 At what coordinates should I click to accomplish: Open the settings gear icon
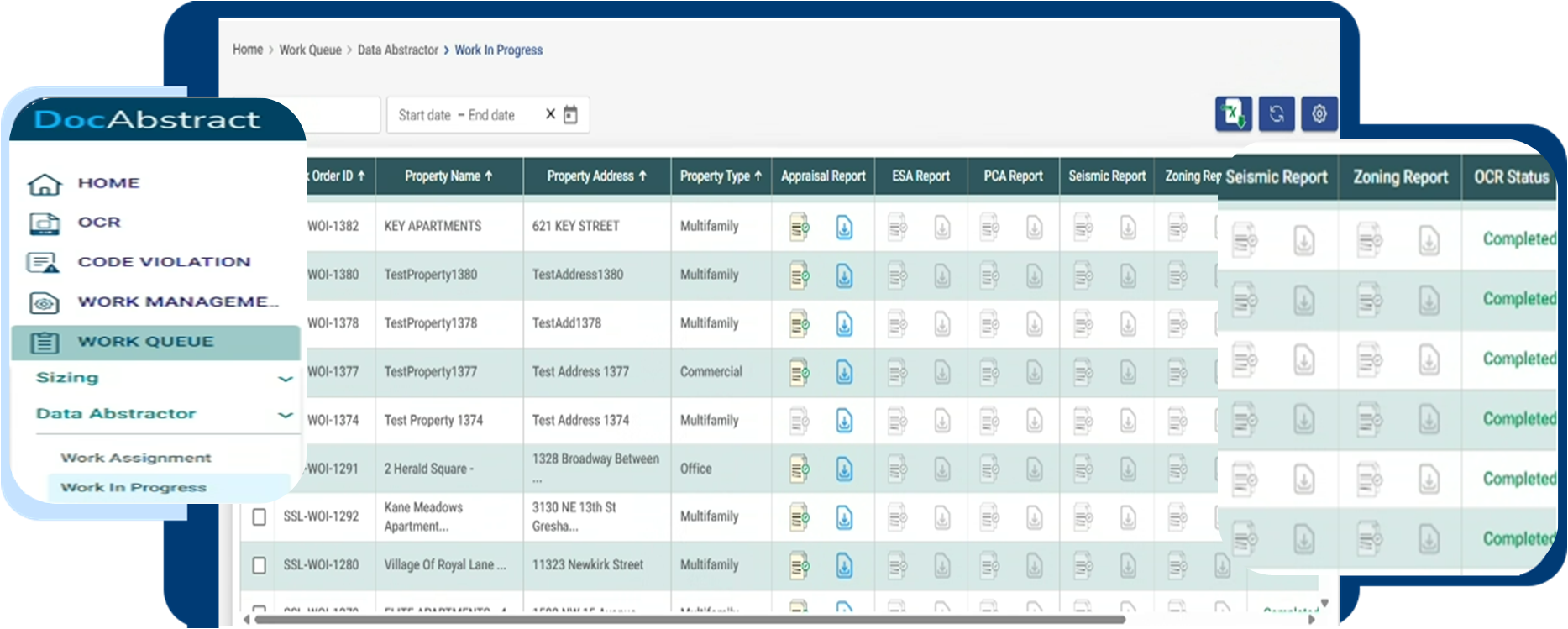pos(1319,114)
